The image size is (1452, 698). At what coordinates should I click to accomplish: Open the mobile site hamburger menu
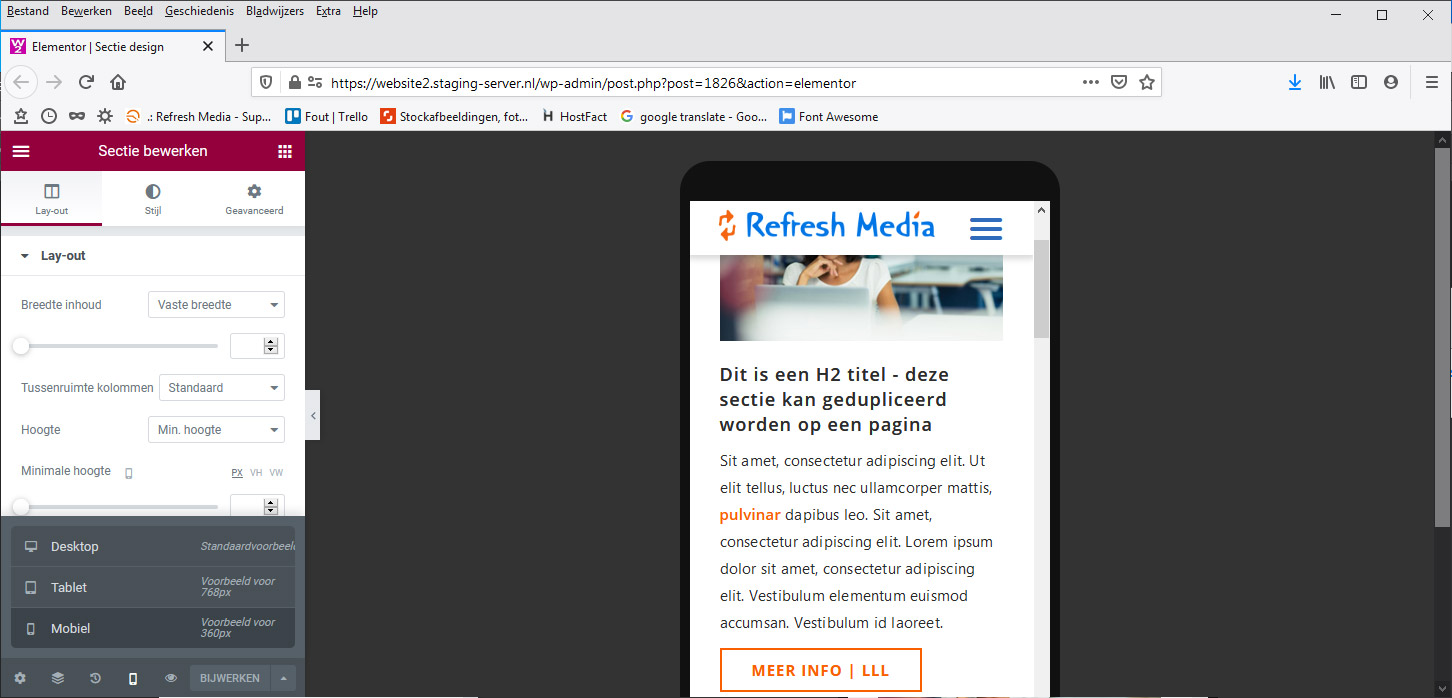tap(985, 228)
